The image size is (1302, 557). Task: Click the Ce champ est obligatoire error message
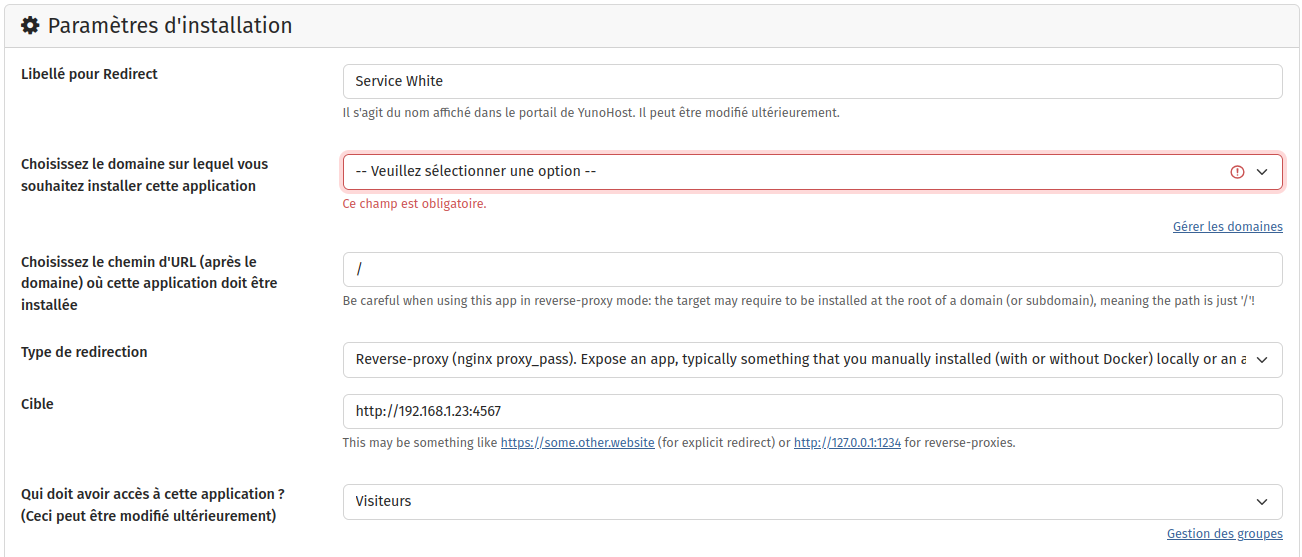[414, 204]
